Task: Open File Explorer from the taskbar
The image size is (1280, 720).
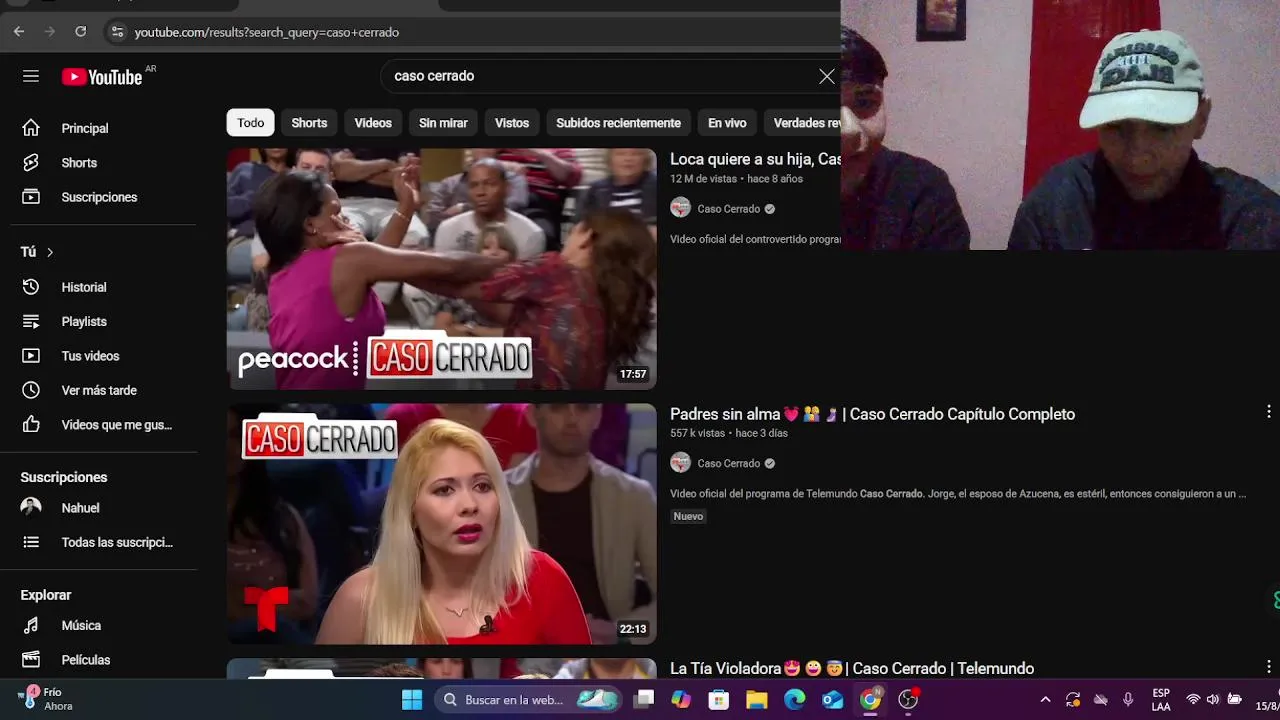Action: click(756, 700)
